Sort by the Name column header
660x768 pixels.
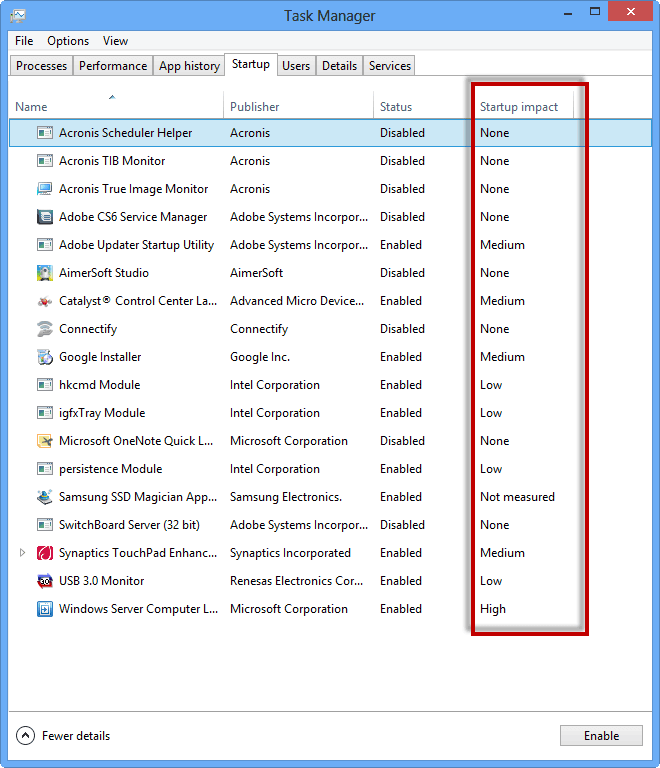116,105
